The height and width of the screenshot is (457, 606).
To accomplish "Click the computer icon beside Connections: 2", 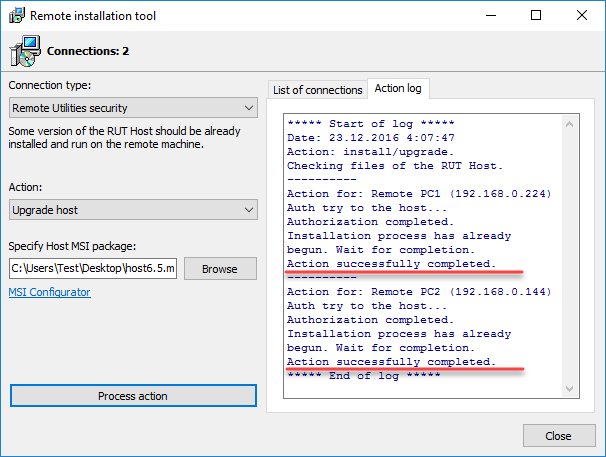I will coord(25,50).
